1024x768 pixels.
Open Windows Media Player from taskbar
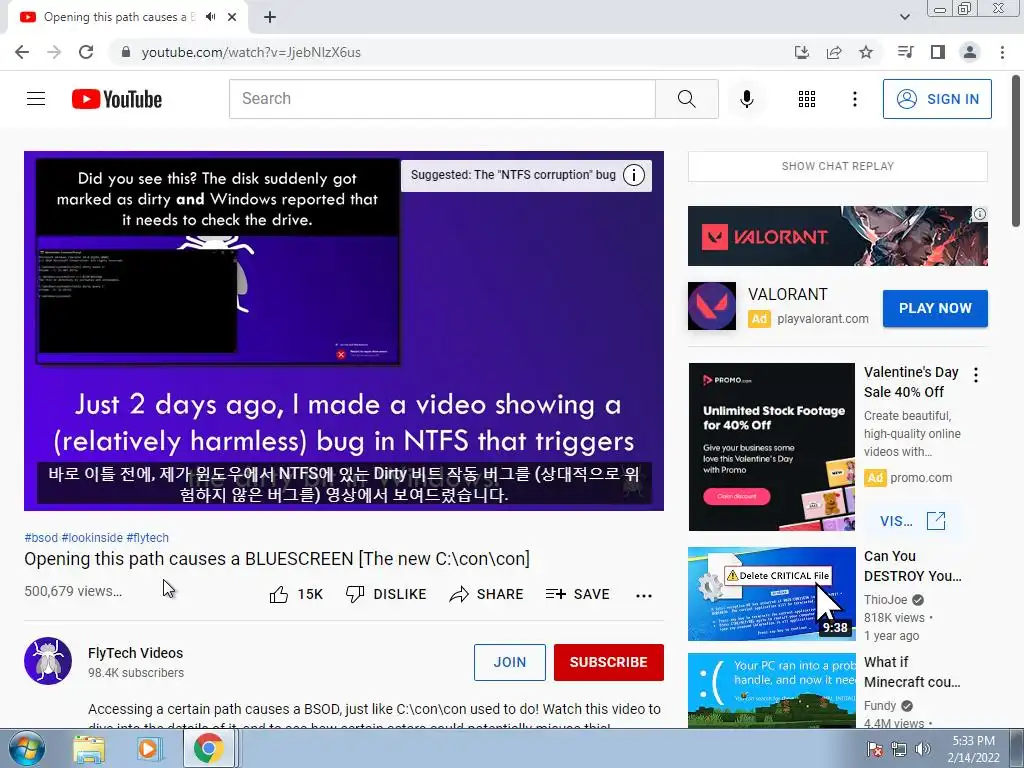point(148,748)
